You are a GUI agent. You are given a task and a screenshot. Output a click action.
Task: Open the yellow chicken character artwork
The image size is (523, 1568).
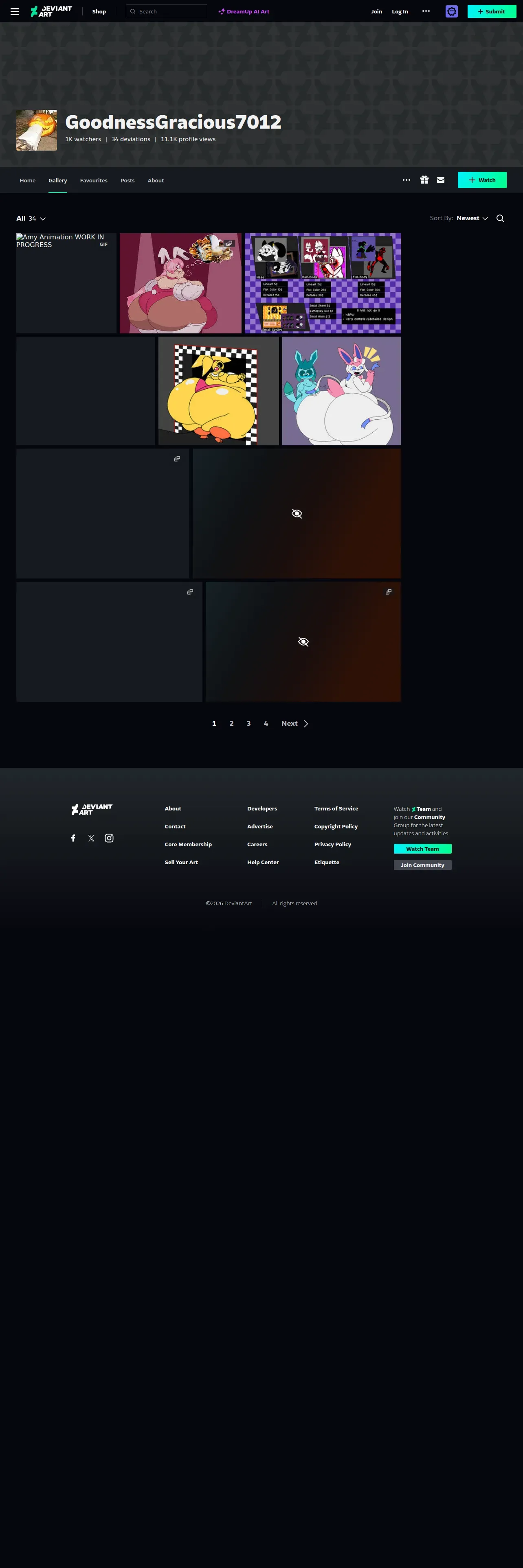(219, 391)
